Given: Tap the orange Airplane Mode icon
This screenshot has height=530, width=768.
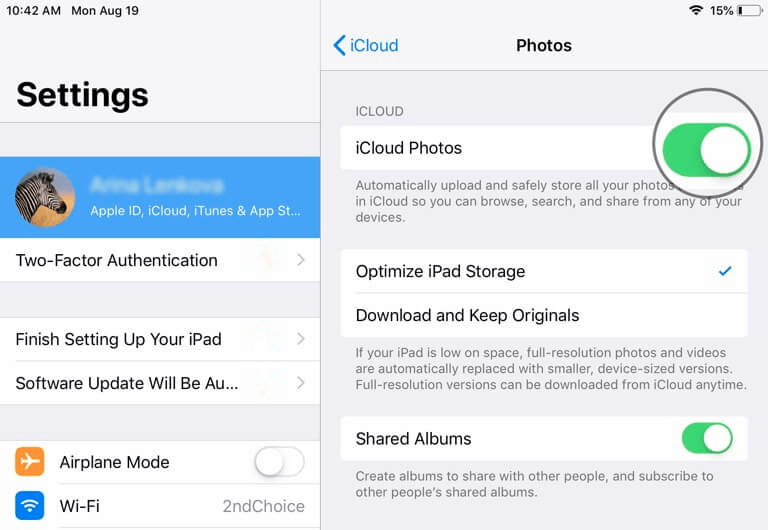Looking at the screenshot, I should click(29, 461).
